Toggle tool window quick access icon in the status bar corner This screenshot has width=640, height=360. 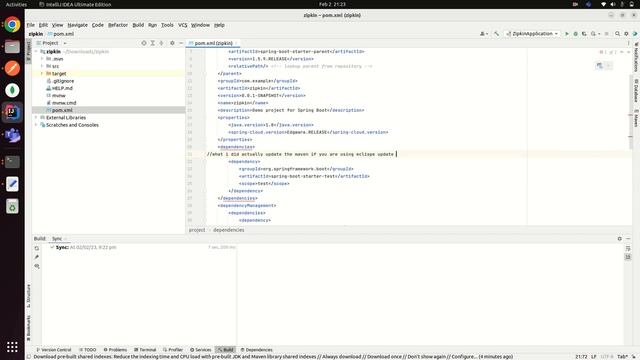29,357
